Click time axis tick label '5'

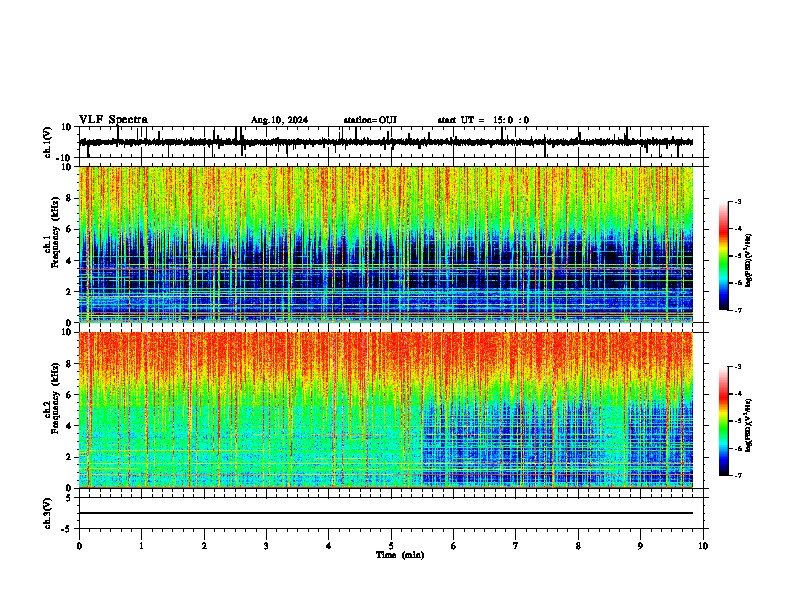point(391,546)
